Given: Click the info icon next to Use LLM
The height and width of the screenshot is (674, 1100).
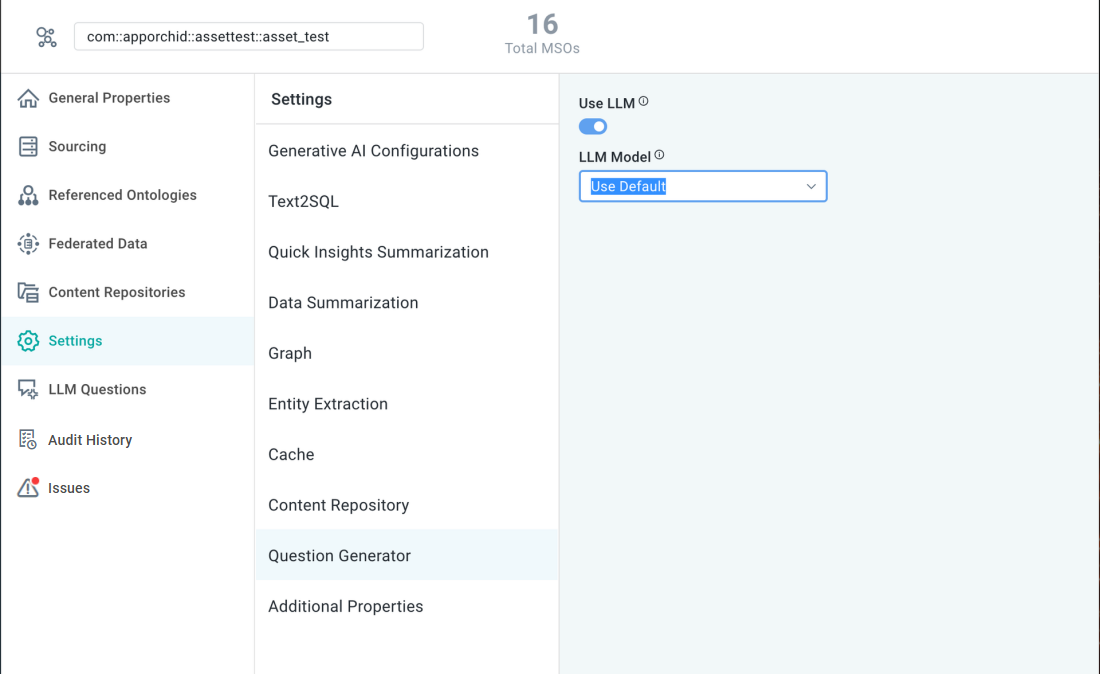Looking at the screenshot, I should point(644,101).
